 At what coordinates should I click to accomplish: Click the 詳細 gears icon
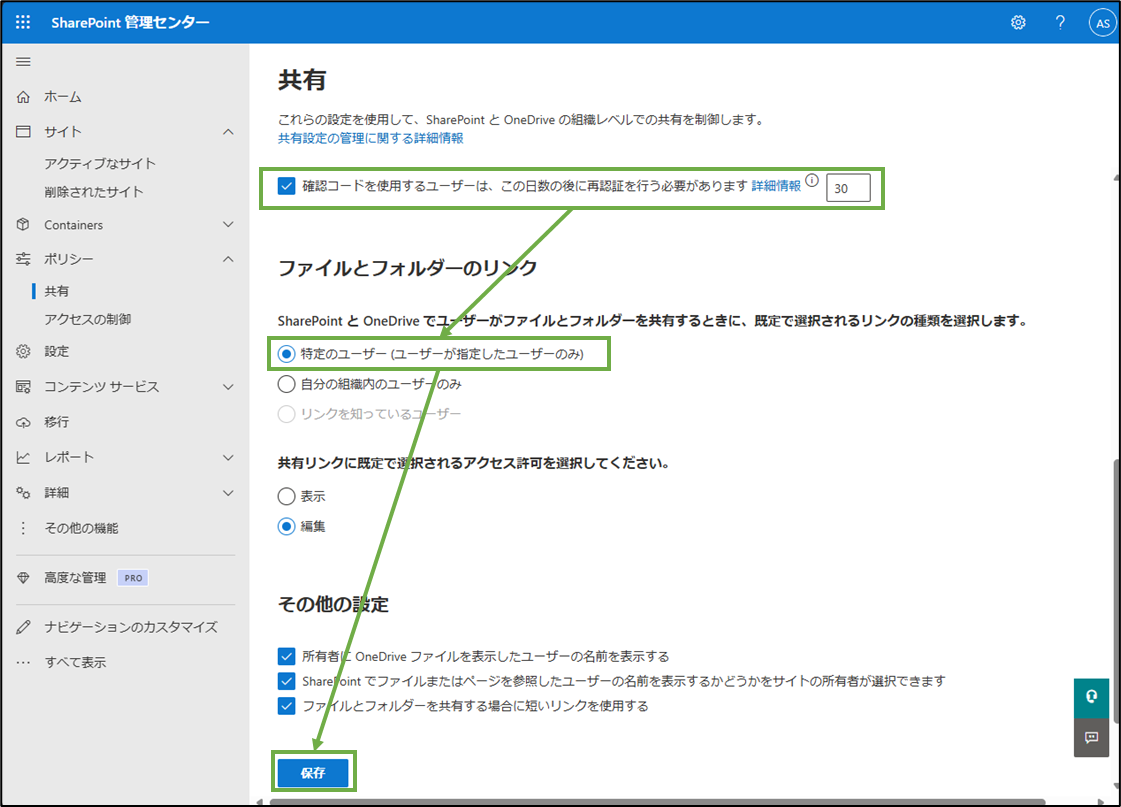point(23,492)
